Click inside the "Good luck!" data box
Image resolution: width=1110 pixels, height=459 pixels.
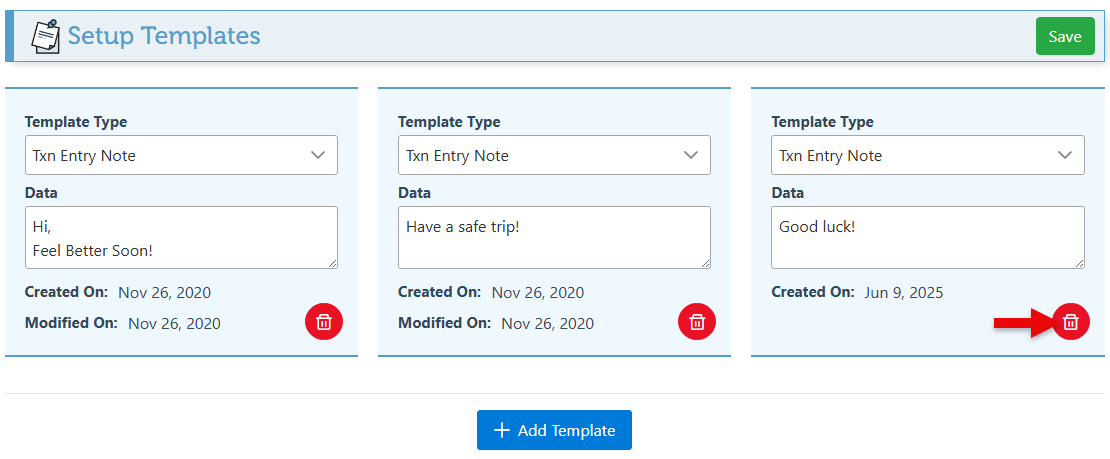(x=927, y=237)
